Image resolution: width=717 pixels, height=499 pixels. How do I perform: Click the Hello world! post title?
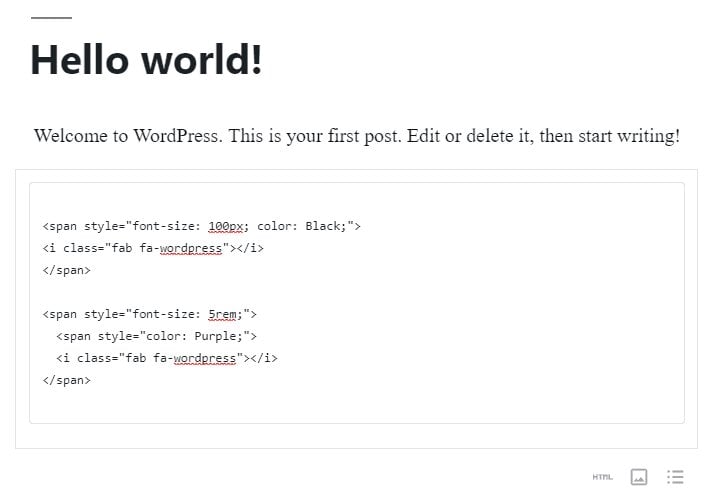[x=146, y=60]
